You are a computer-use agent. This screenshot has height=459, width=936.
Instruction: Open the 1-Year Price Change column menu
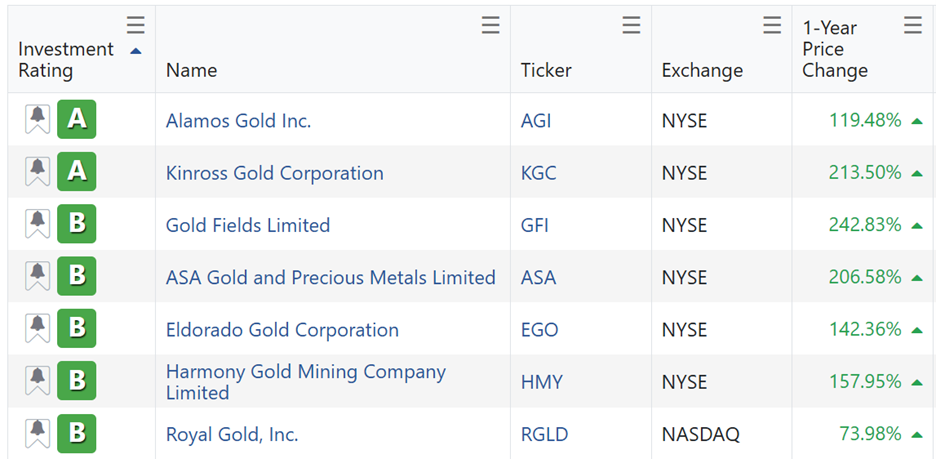point(913,26)
